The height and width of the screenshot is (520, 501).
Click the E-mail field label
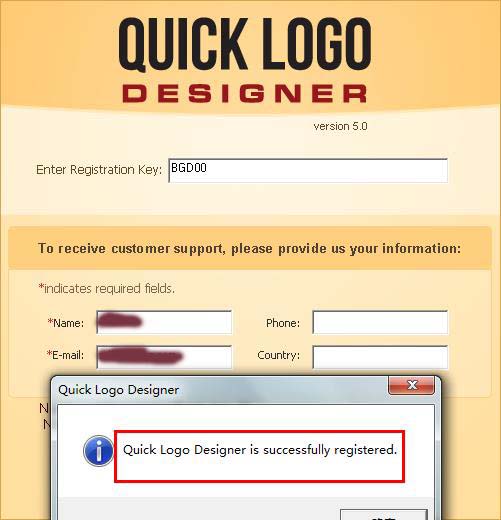(x=65, y=355)
